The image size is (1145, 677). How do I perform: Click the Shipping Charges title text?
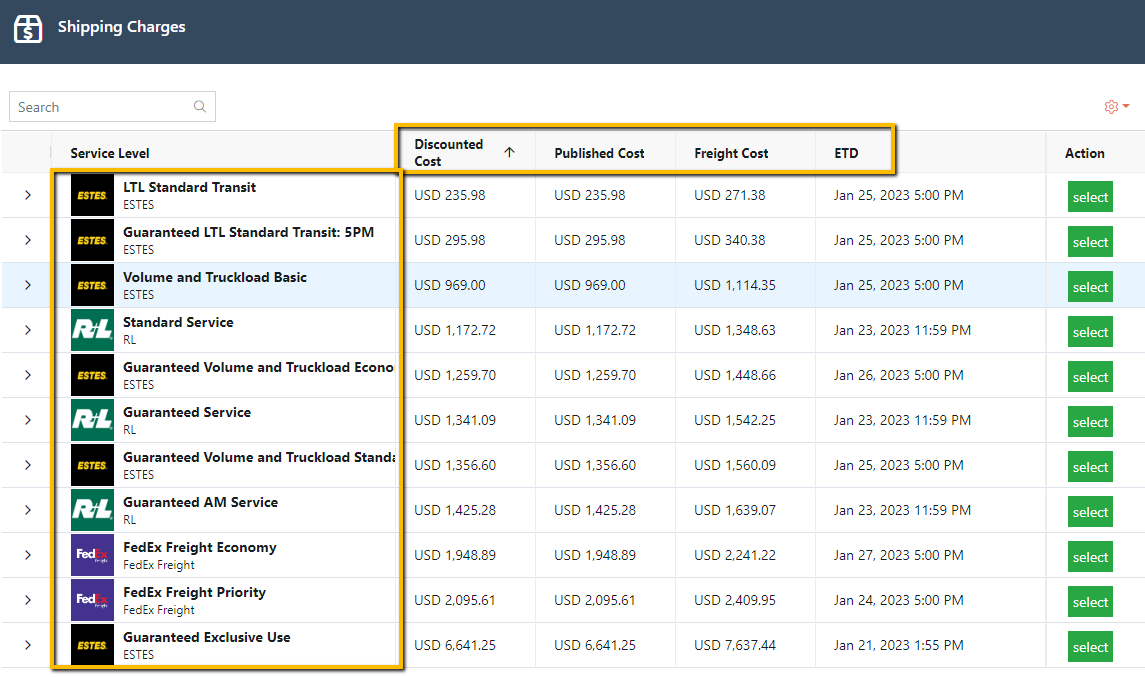pyautogui.click(x=121, y=27)
